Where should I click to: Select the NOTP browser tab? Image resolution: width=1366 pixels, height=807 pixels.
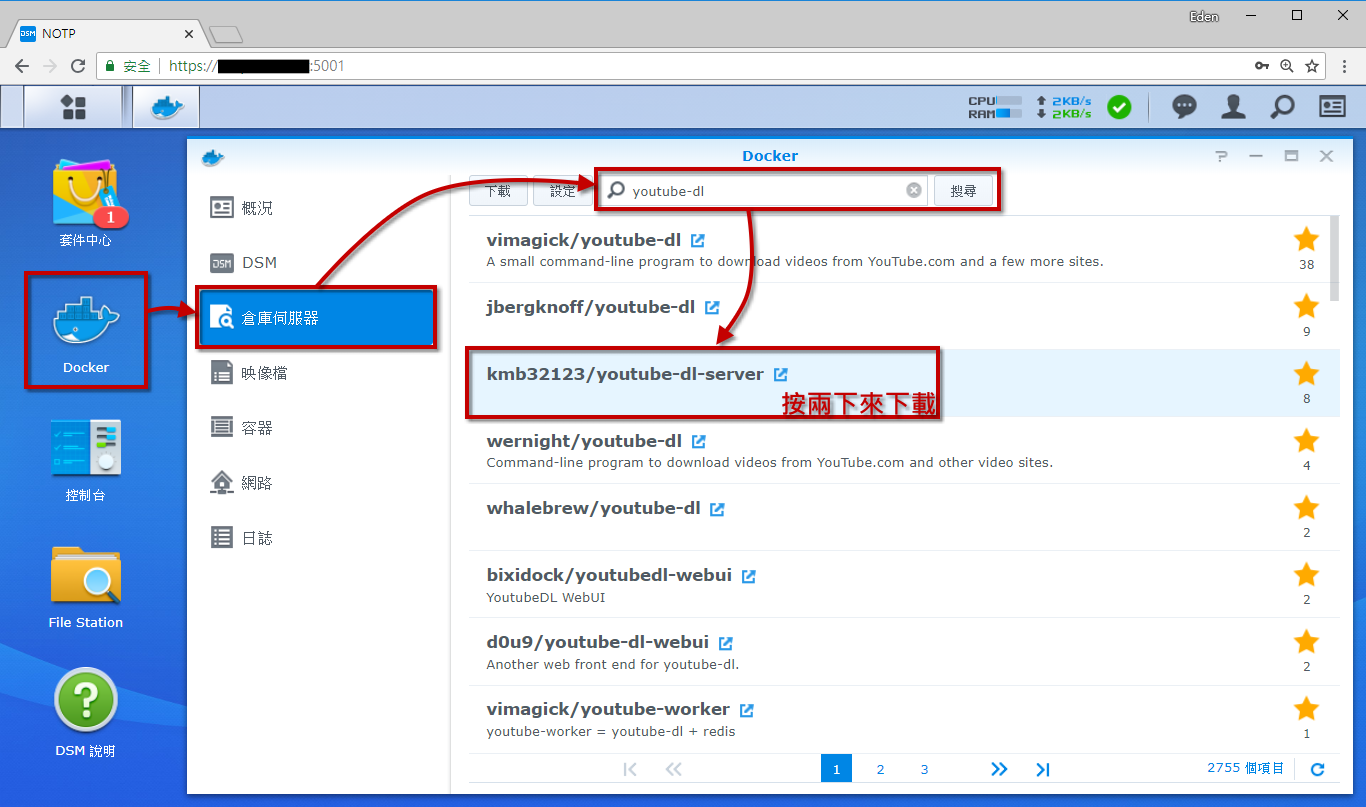point(105,34)
